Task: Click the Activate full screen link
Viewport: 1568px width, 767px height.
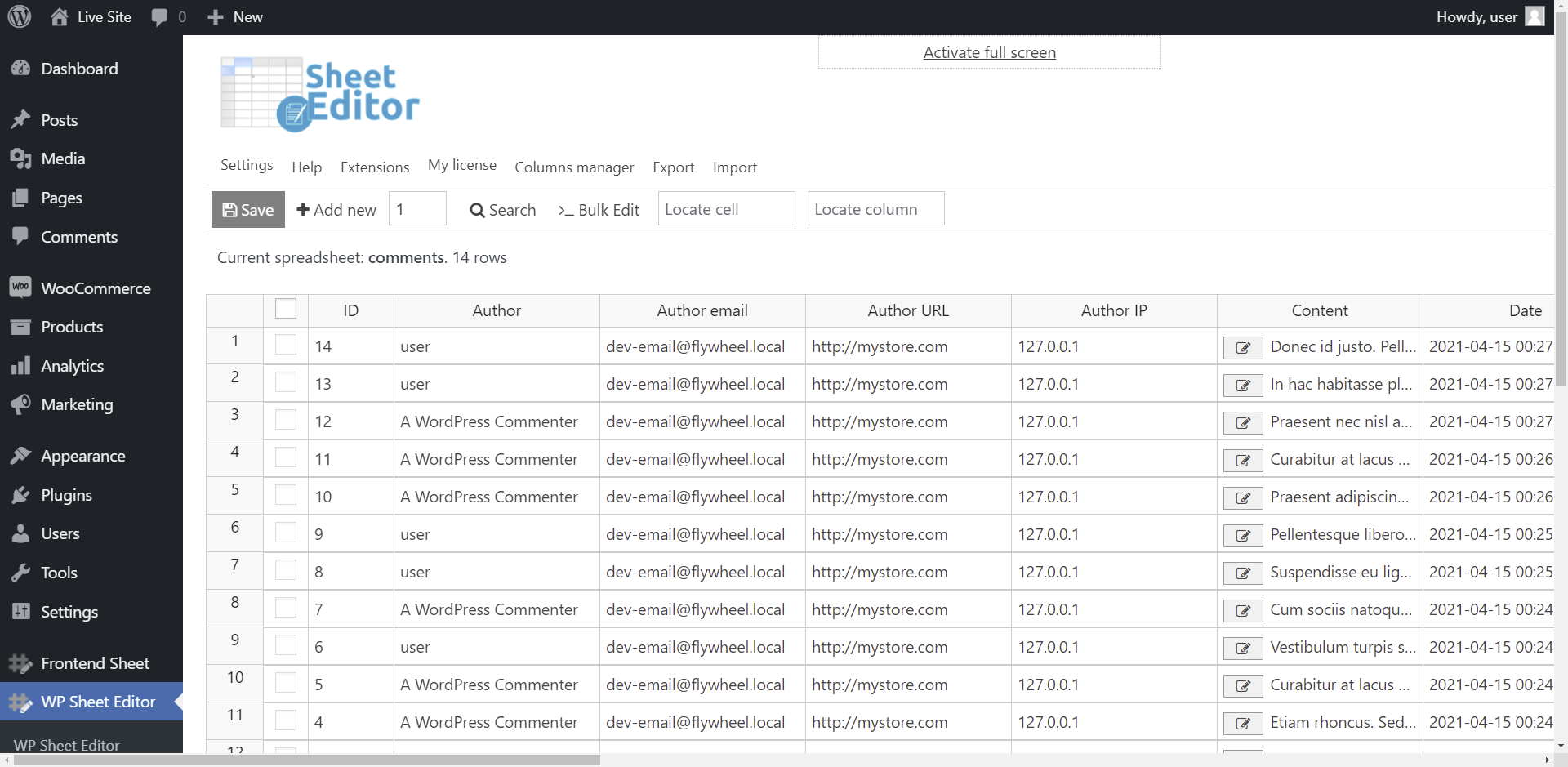Action: [x=990, y=52]
